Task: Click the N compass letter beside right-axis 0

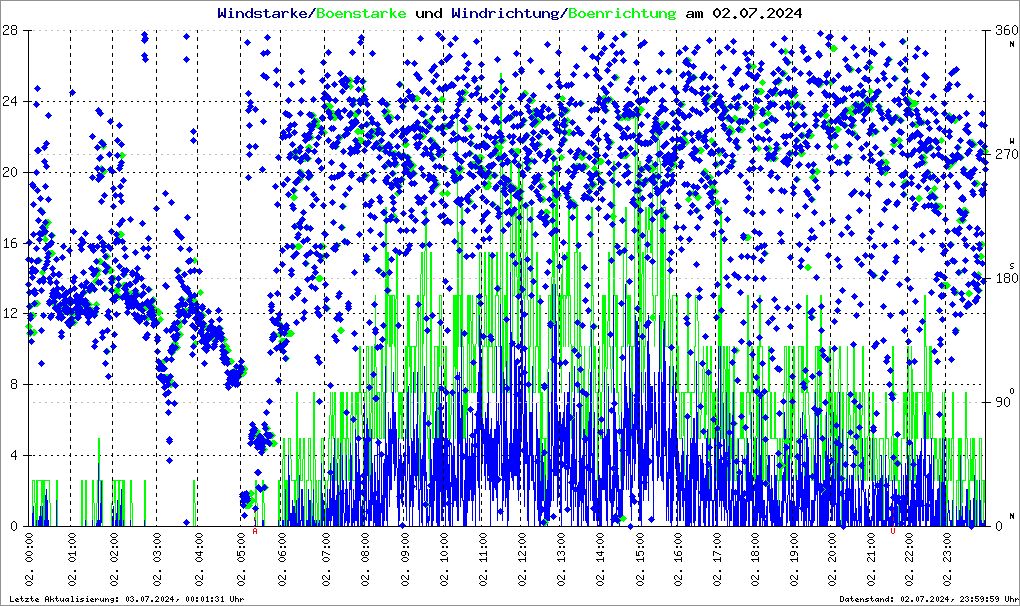Action: click(x=1012, y=516)
